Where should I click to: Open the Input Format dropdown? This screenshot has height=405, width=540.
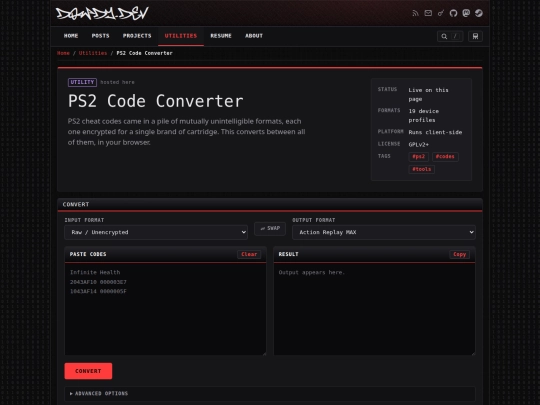(x=156, y=232)
